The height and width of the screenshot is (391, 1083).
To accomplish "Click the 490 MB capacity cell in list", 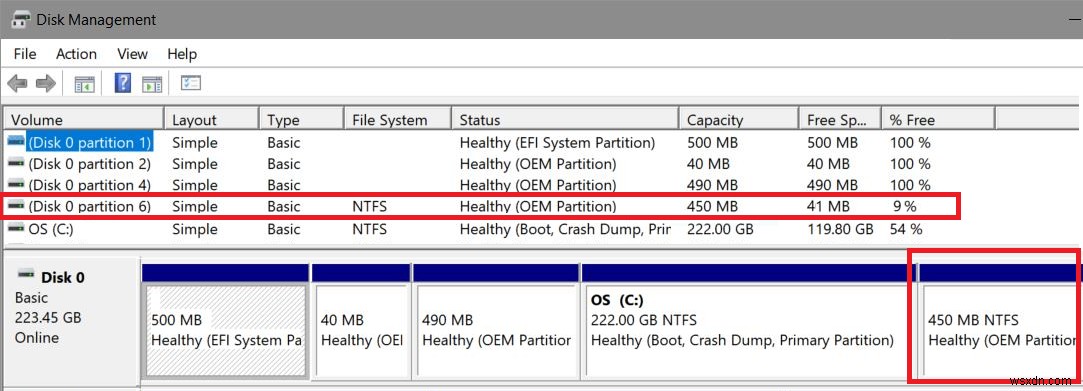I will (x=713, y=185).
